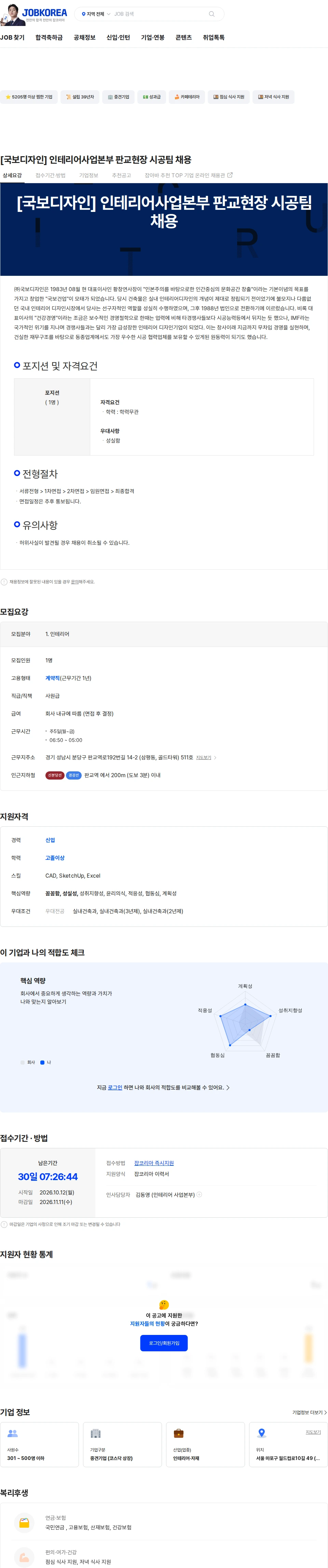Open the 지도보기 link beside the work address
Viewport: 328px width, 1568px height.
point(203,758)
